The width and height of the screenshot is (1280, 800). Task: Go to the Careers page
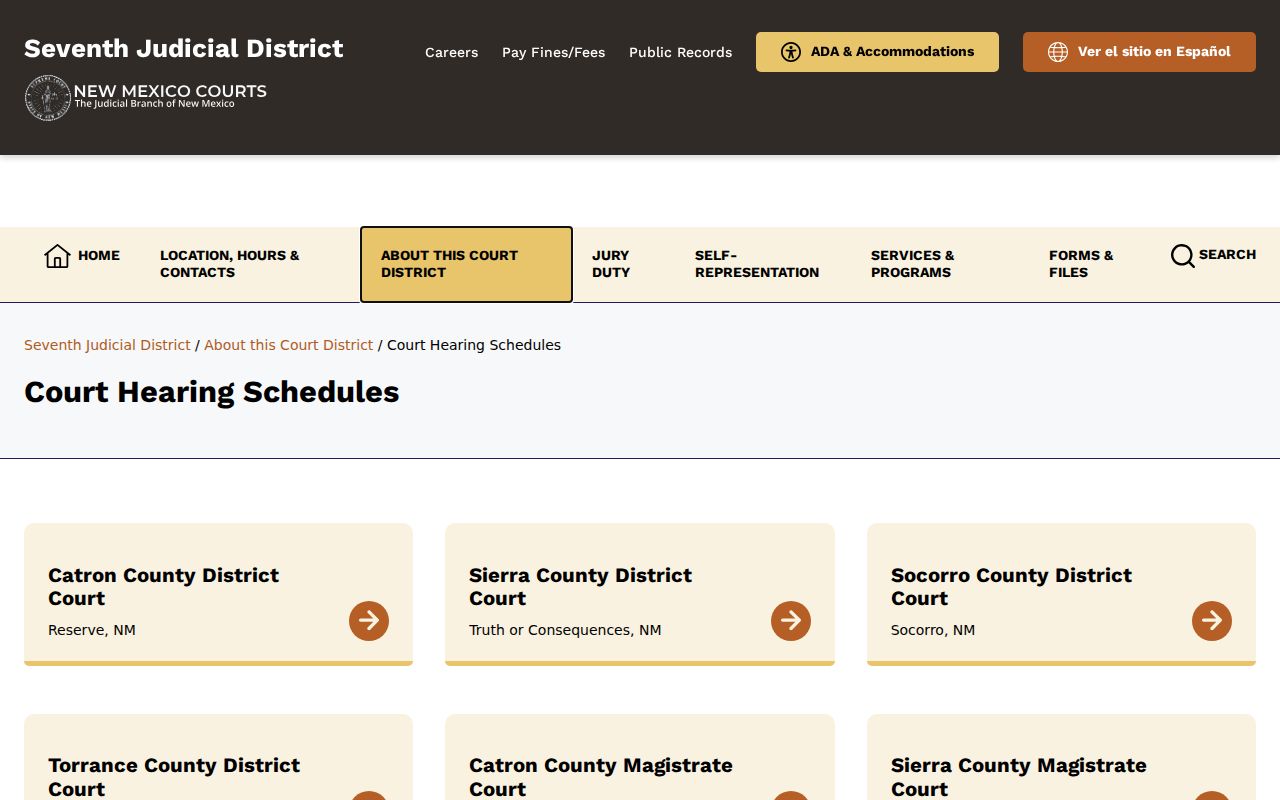452,52
